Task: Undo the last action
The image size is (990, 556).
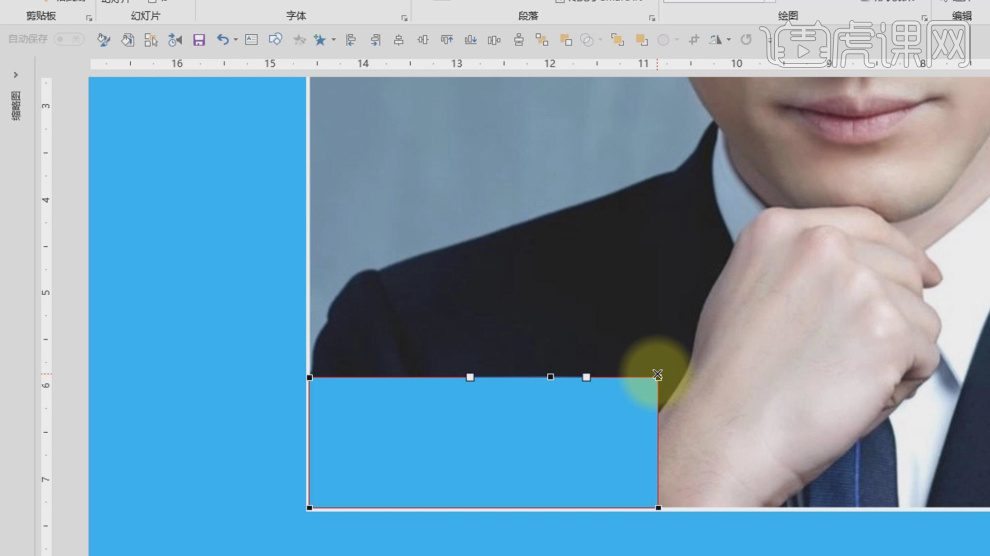Action: pos(222,40)
